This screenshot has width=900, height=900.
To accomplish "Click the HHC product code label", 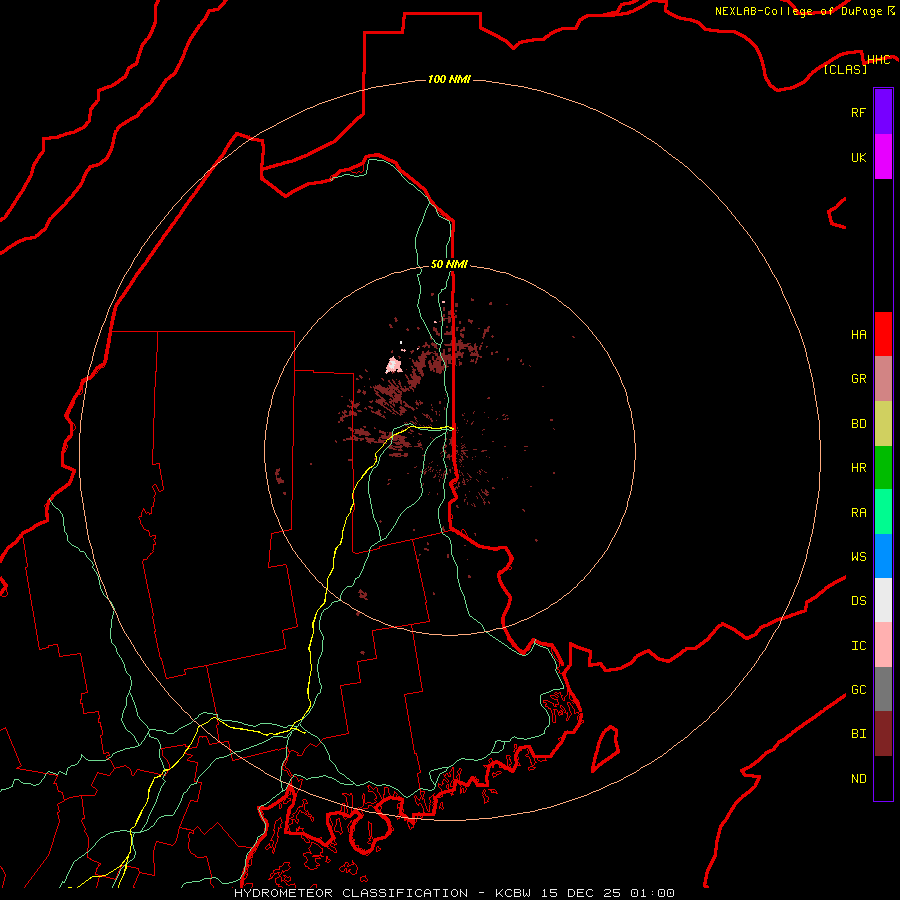I will (878, 60).
